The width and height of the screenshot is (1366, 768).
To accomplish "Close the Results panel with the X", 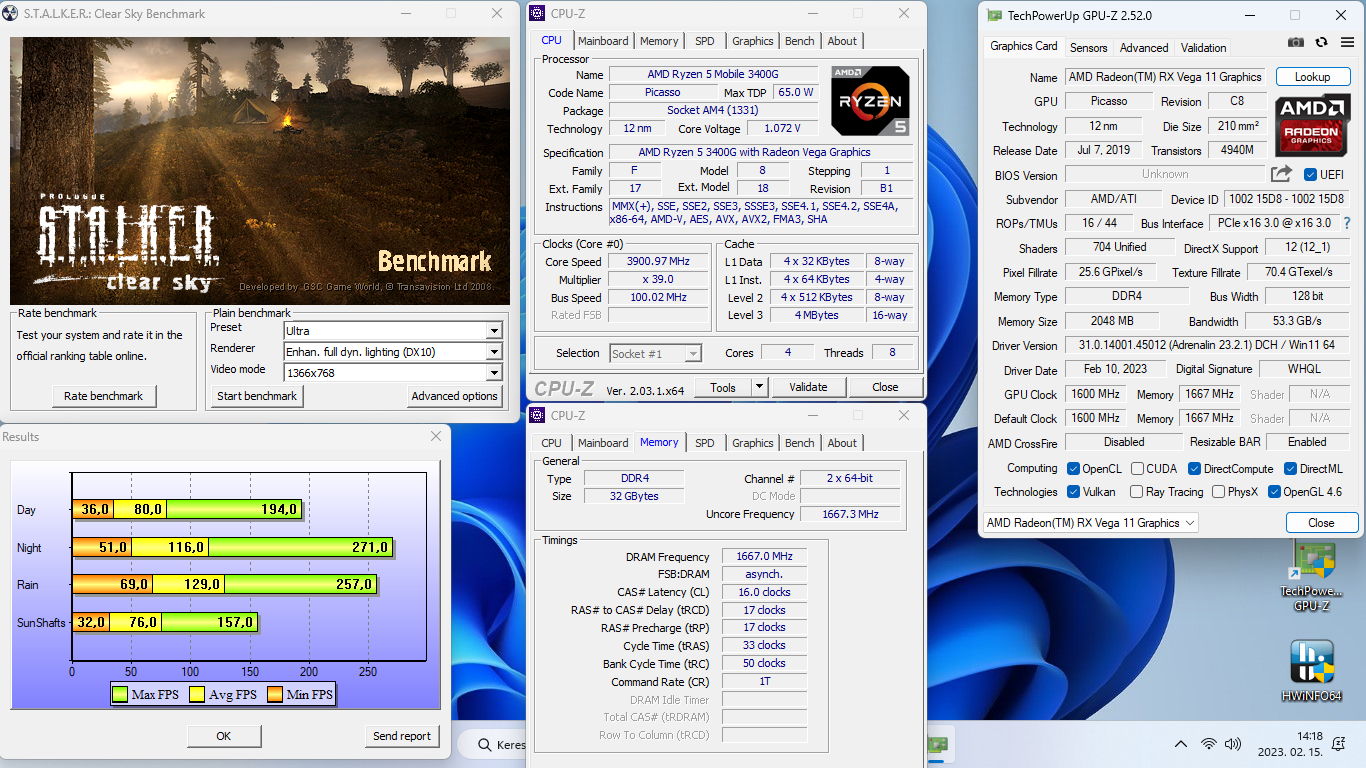I will [436, 436].
